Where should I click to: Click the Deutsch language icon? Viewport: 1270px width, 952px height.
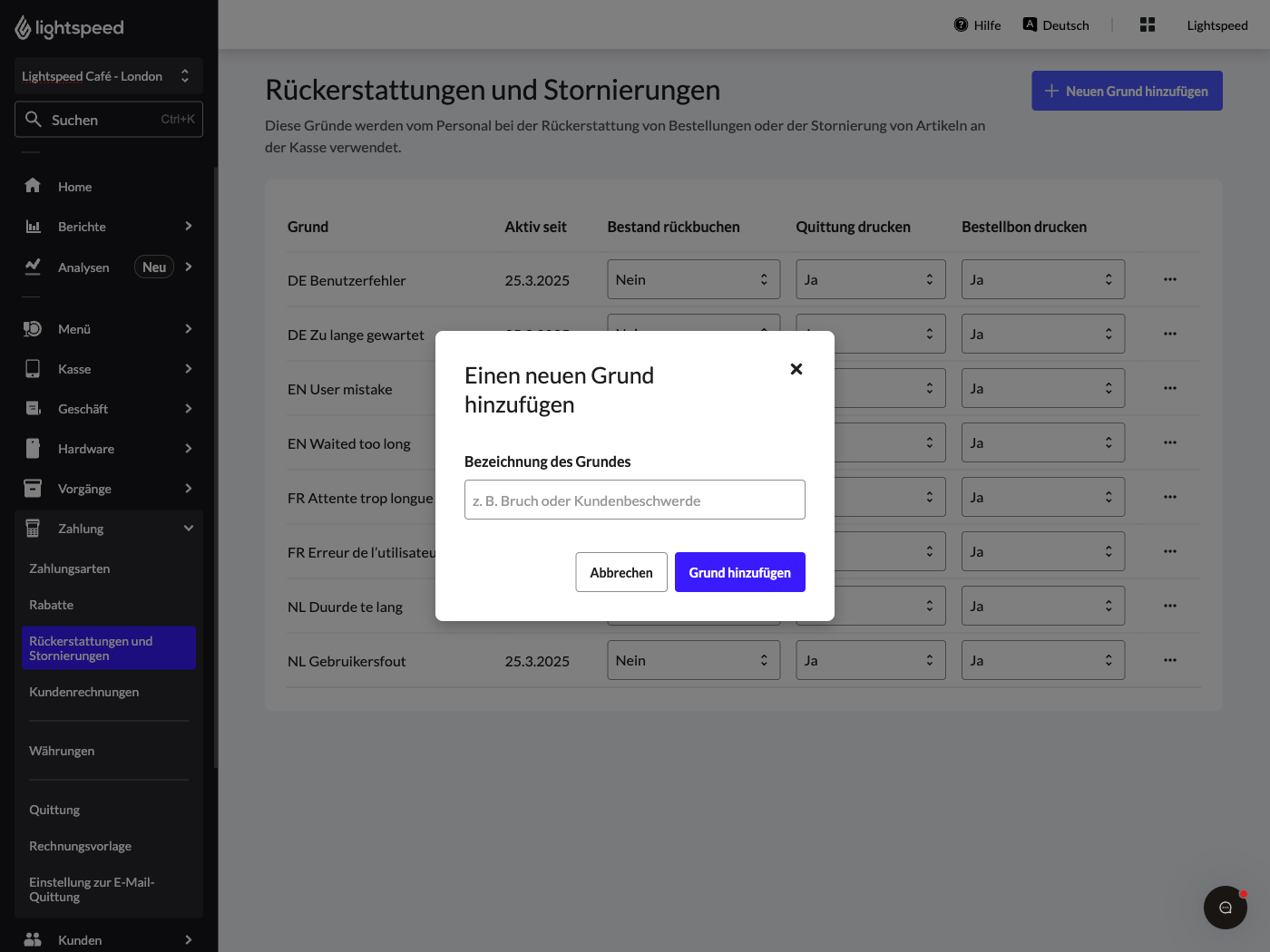[x=1030, y=24]
